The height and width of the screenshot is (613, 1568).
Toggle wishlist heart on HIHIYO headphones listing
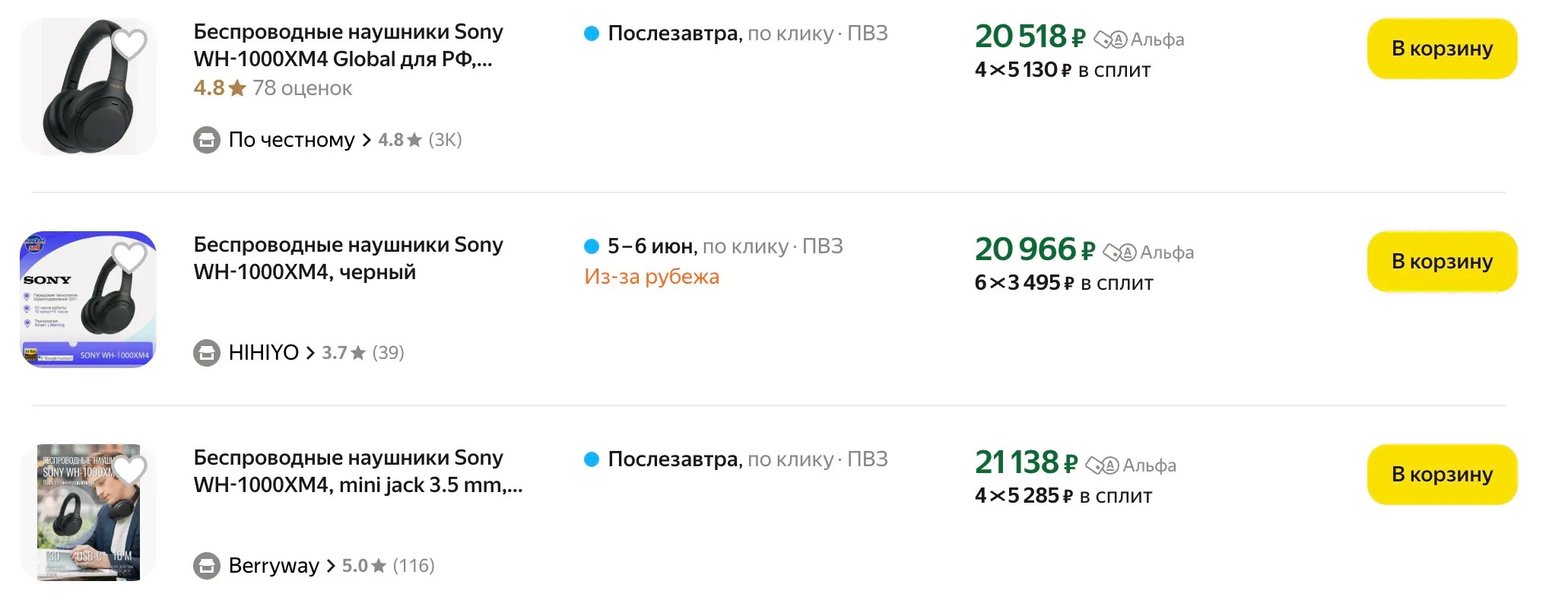(x=129, y=257)
